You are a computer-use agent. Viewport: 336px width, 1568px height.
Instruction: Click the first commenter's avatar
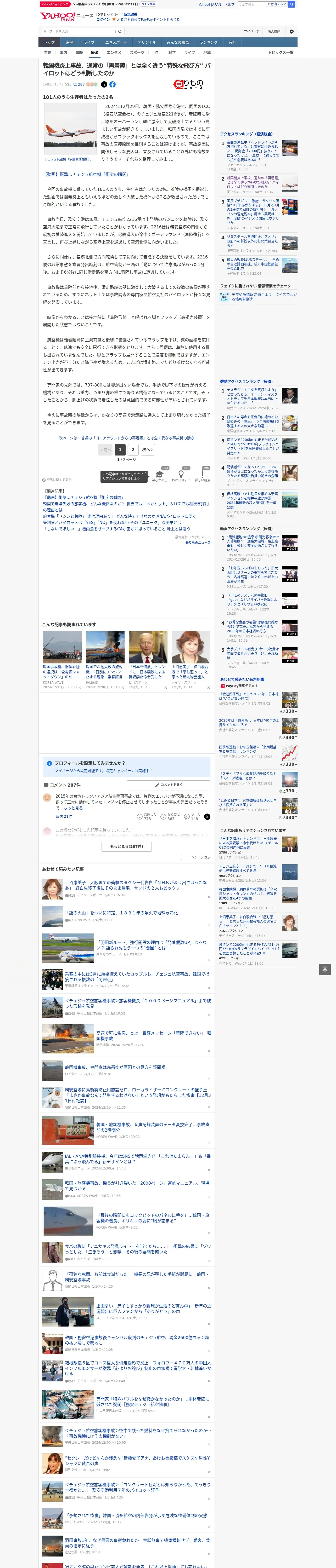click(x=47, y=797)
